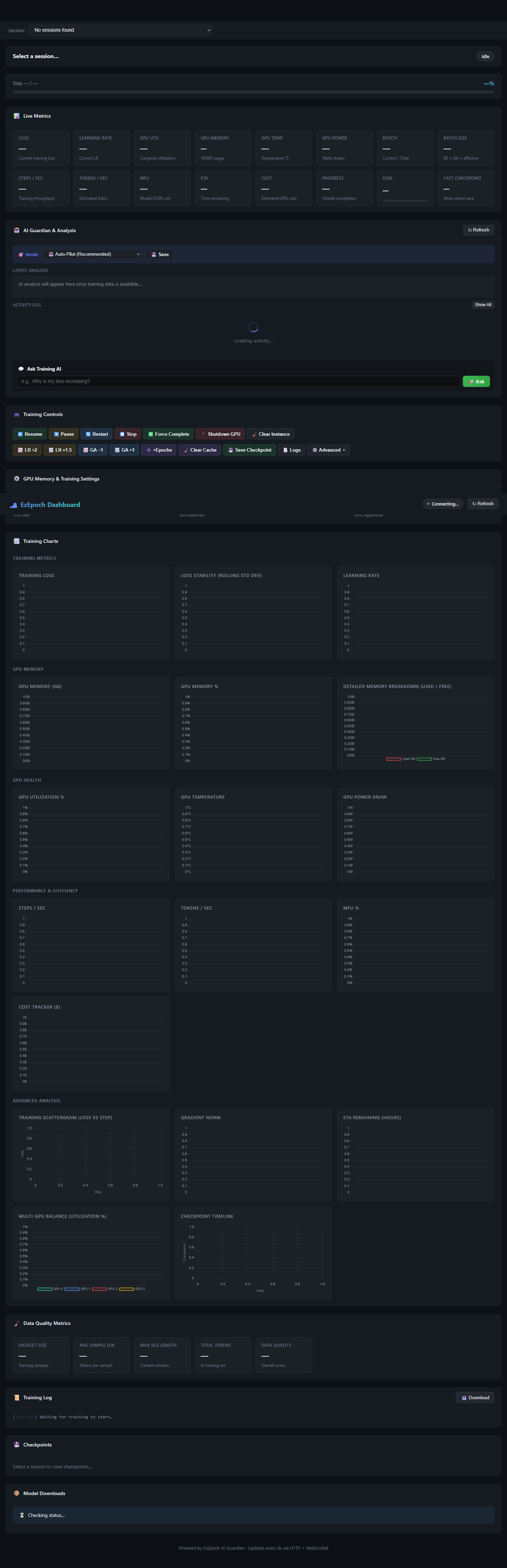
Task: Click the Dataset Size metric card
Action: tap(41, 1355)
